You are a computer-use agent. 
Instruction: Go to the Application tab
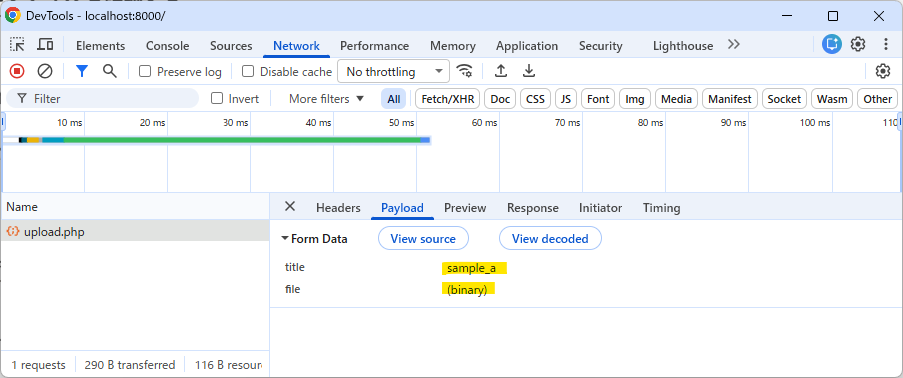[x=527, y=46]
